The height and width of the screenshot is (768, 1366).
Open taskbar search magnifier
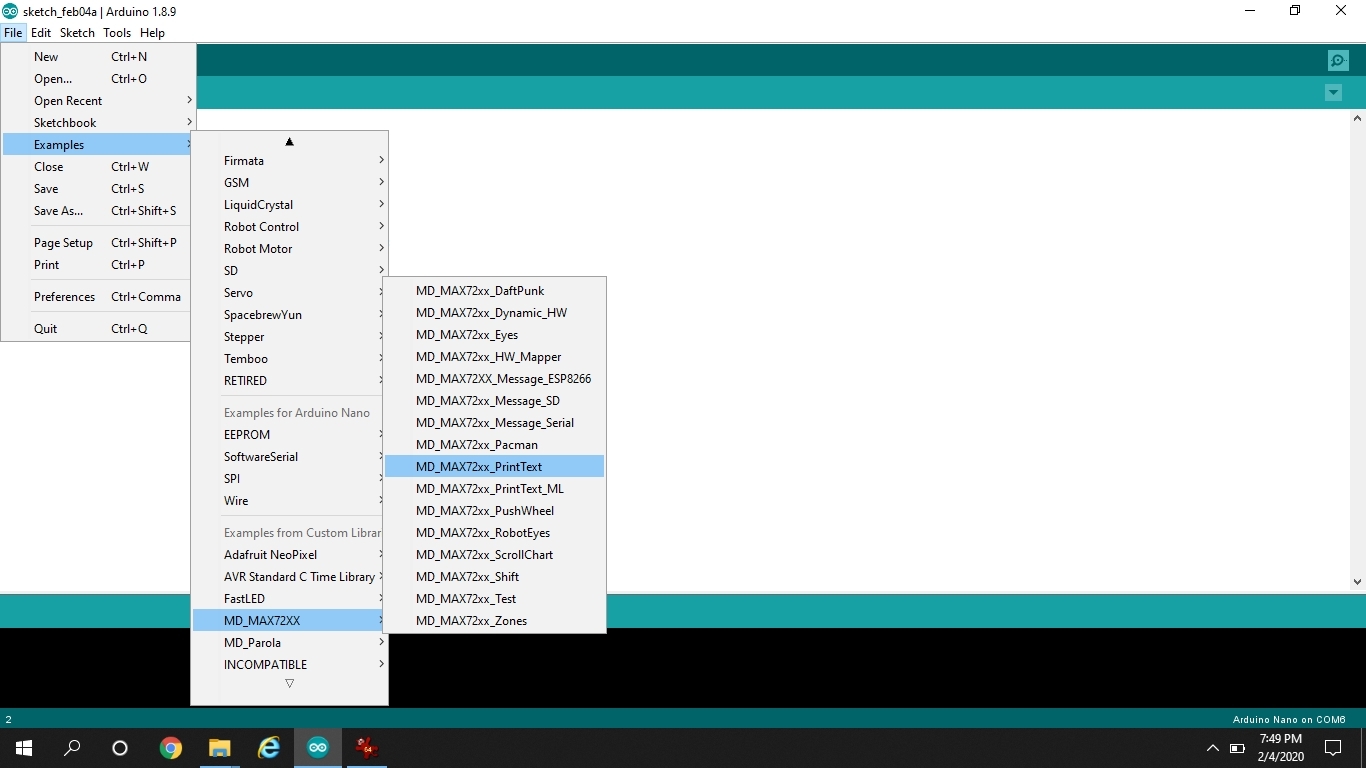point(72,747)
